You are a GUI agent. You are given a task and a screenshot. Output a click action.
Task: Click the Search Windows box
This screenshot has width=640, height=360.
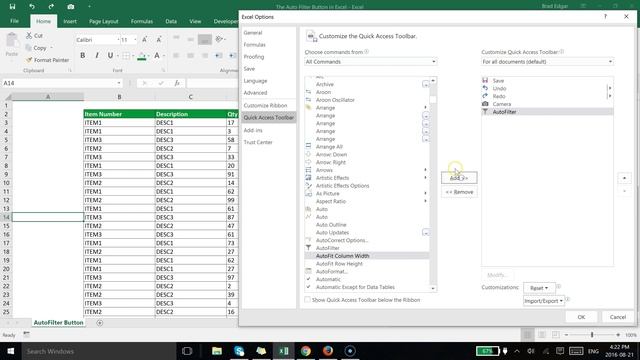pyautogui.click(x=98, y=351)
